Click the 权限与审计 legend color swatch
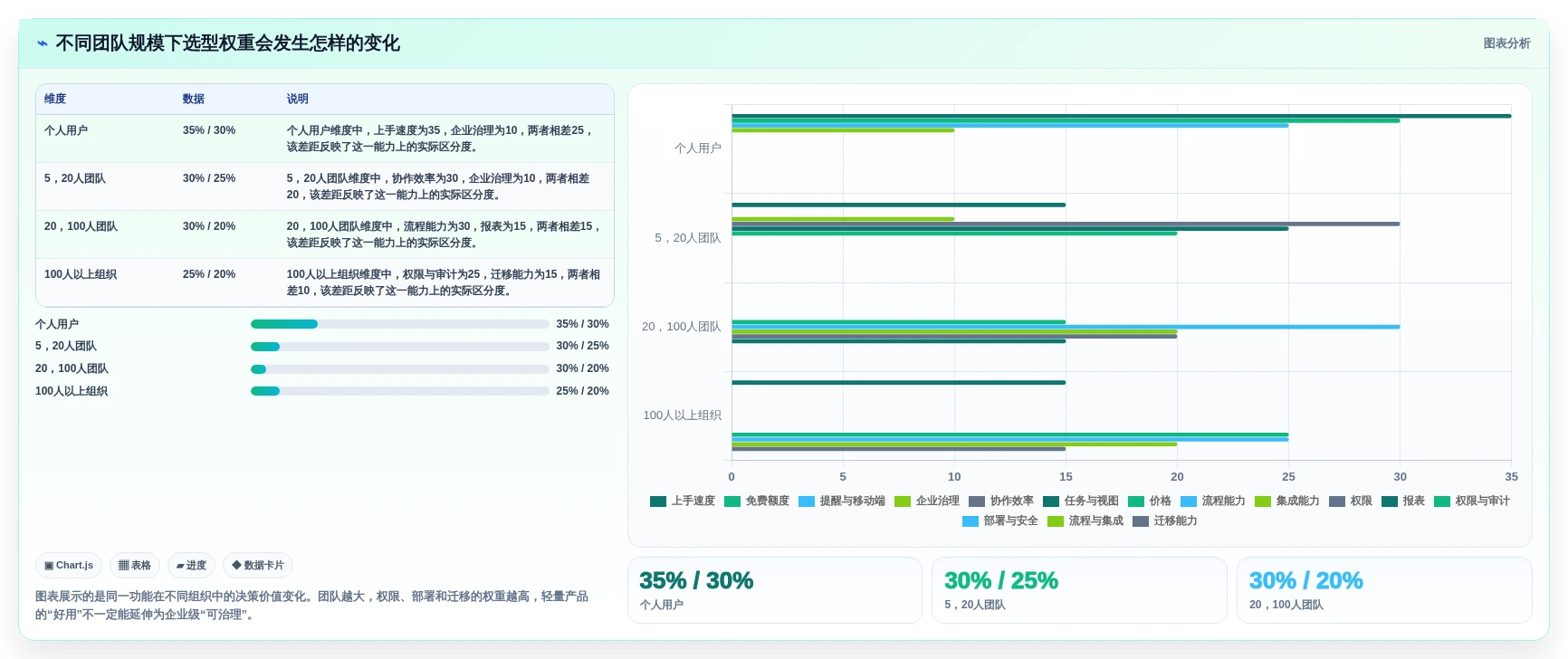 (1442, 501)
